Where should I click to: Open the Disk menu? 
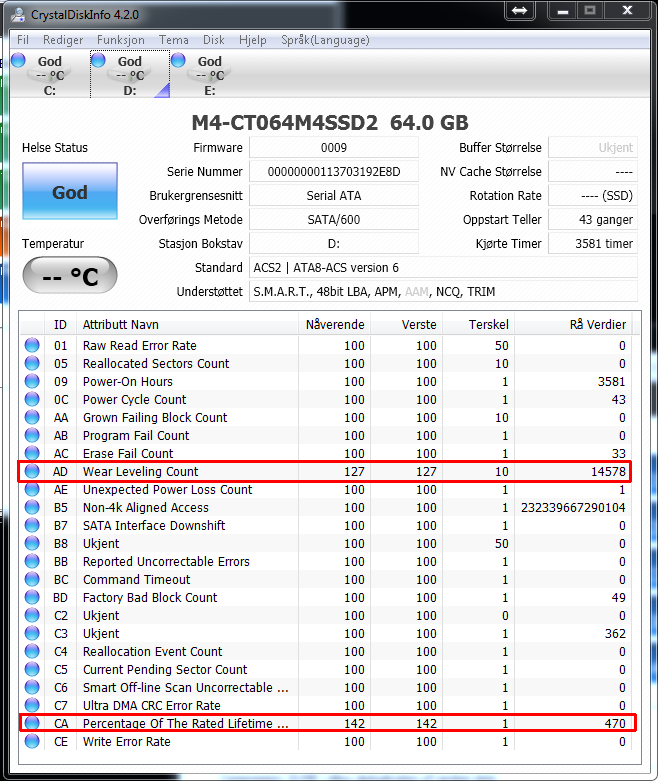tap(213, 40)
